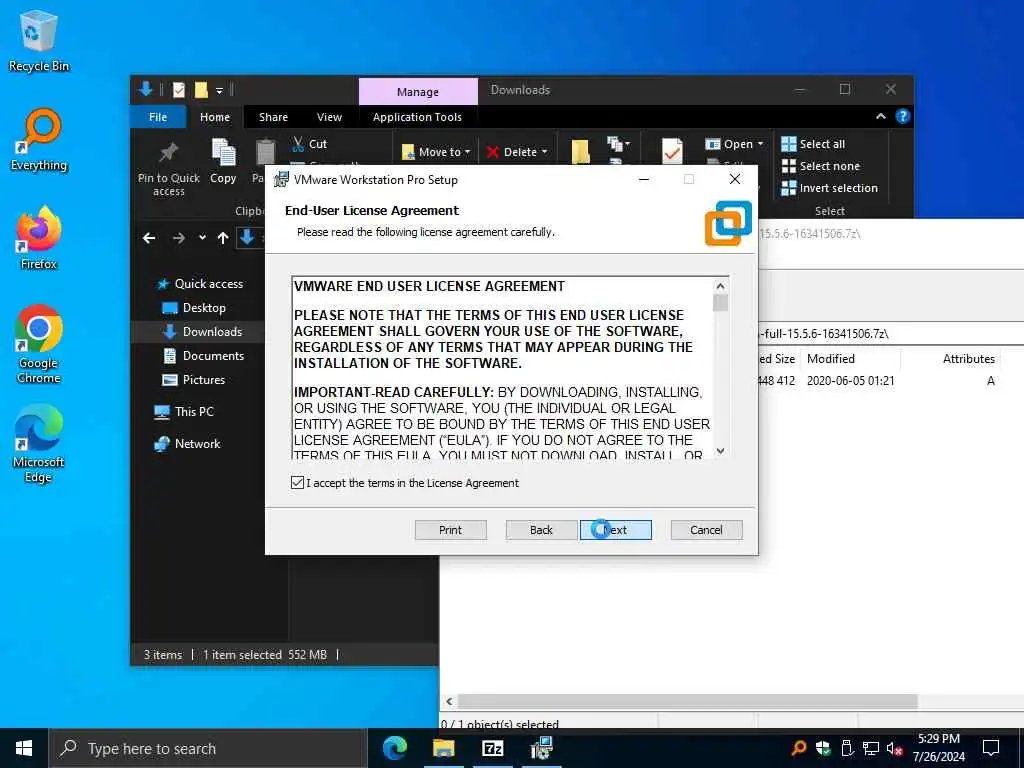This screenshot has height=768, width=1024.
Task: Click the taskbar search box
Action: [x=208, y=748]
